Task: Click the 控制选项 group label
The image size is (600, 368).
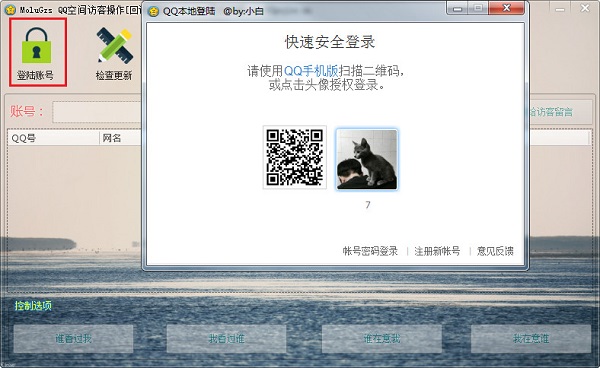Action: pyautogui.click(x=33, y=305)
